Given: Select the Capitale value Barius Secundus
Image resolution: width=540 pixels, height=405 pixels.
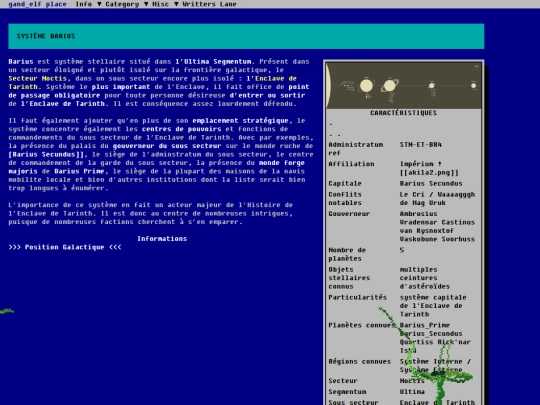Looking at the screenshot, I should tap(431, 183).
